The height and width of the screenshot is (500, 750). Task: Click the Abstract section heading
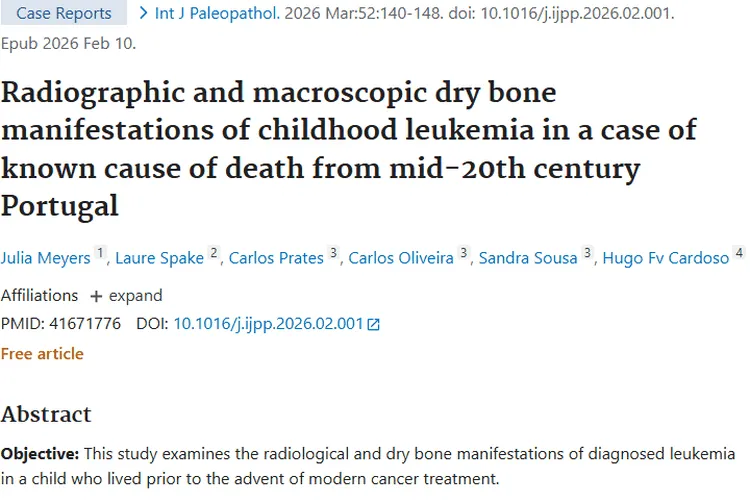pyautogui.click(x=46, y=414)
